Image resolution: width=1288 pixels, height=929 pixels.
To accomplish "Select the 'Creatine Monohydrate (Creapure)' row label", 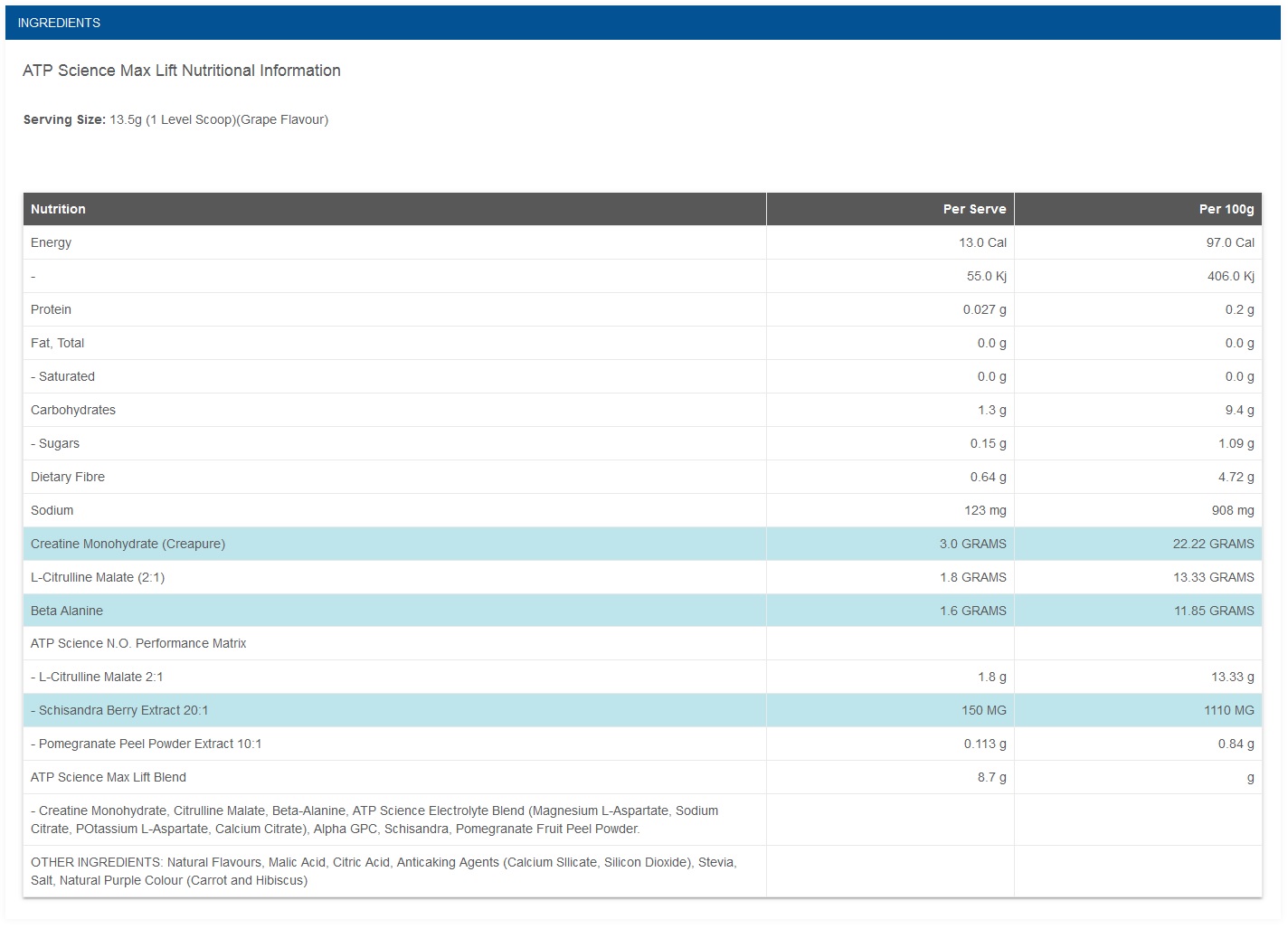I will 128,544.
